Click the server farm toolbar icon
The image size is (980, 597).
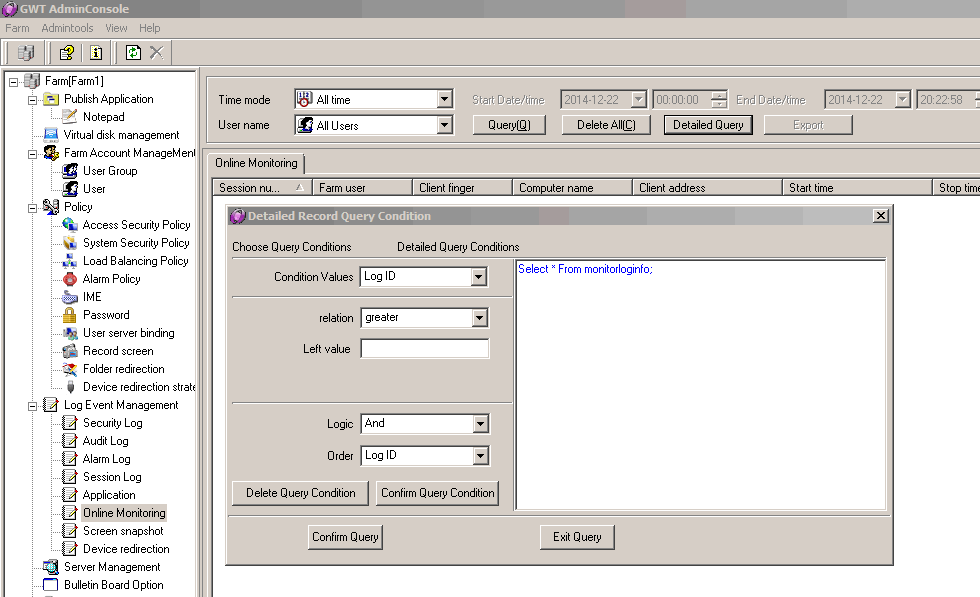coord(26,53)
